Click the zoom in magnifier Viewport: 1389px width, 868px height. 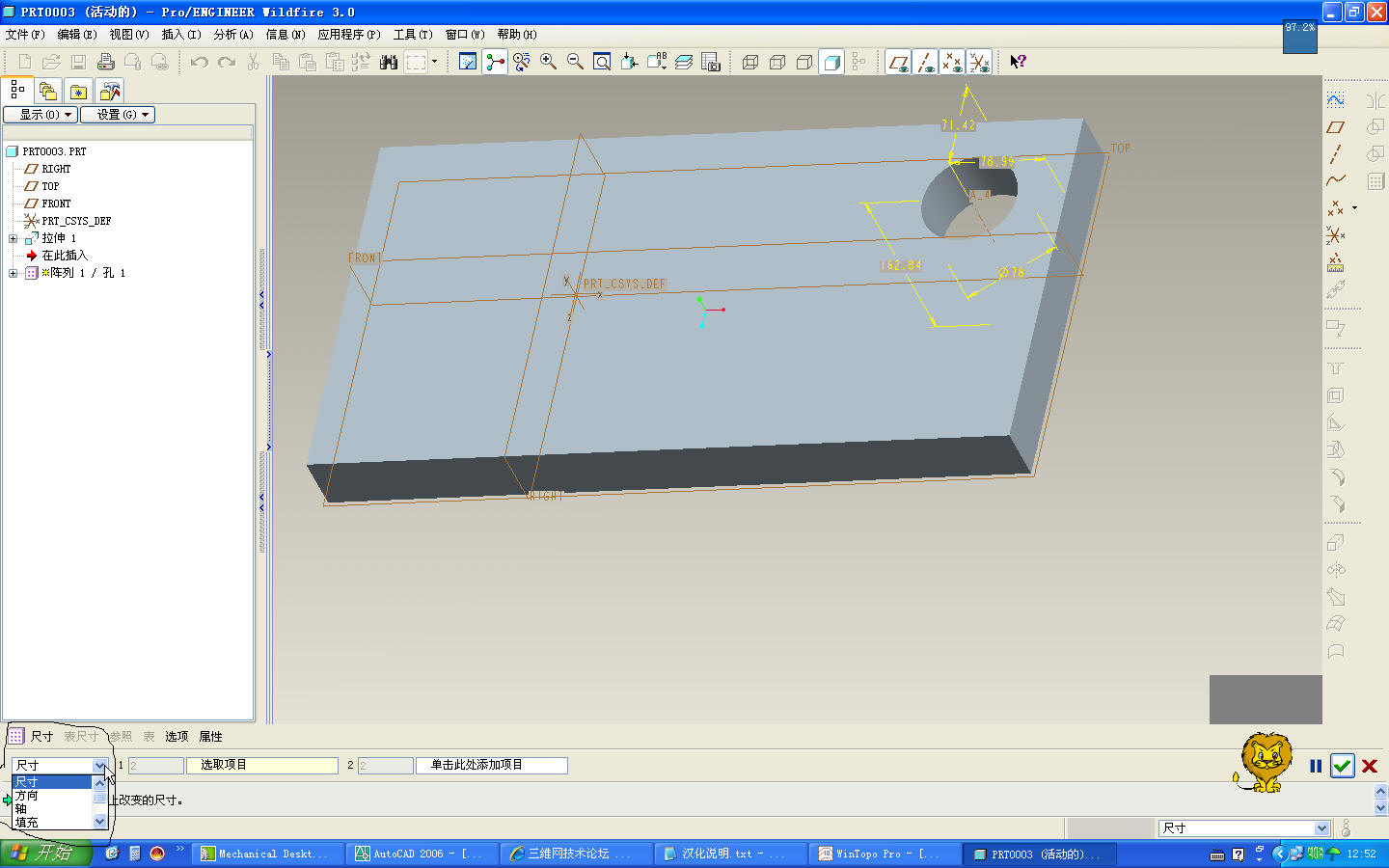pyautogui.click(x=549, y=62)
